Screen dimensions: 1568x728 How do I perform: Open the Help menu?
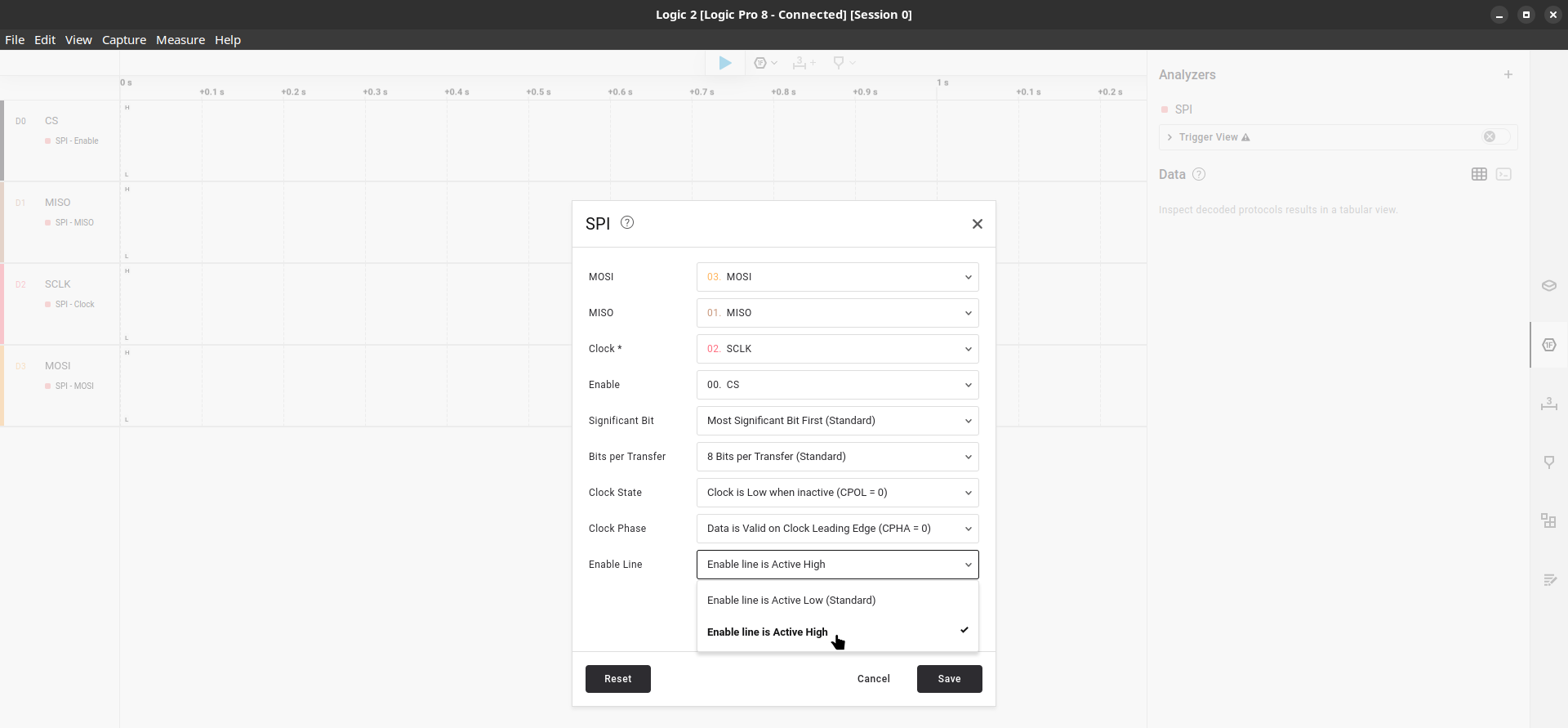tap(228, 40)
